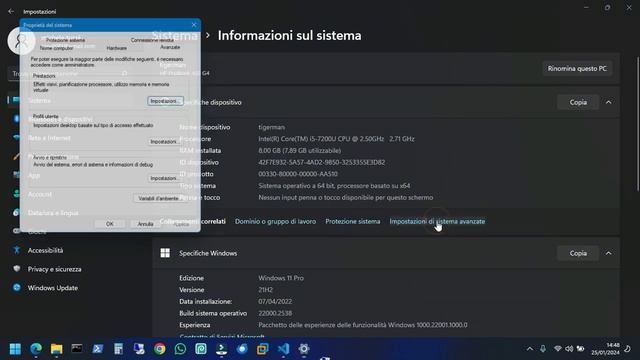The width and height of the screenshot is (640, 360).
Task: Open Accessibilità in the Settings sidebar
Action: [45, 250]
